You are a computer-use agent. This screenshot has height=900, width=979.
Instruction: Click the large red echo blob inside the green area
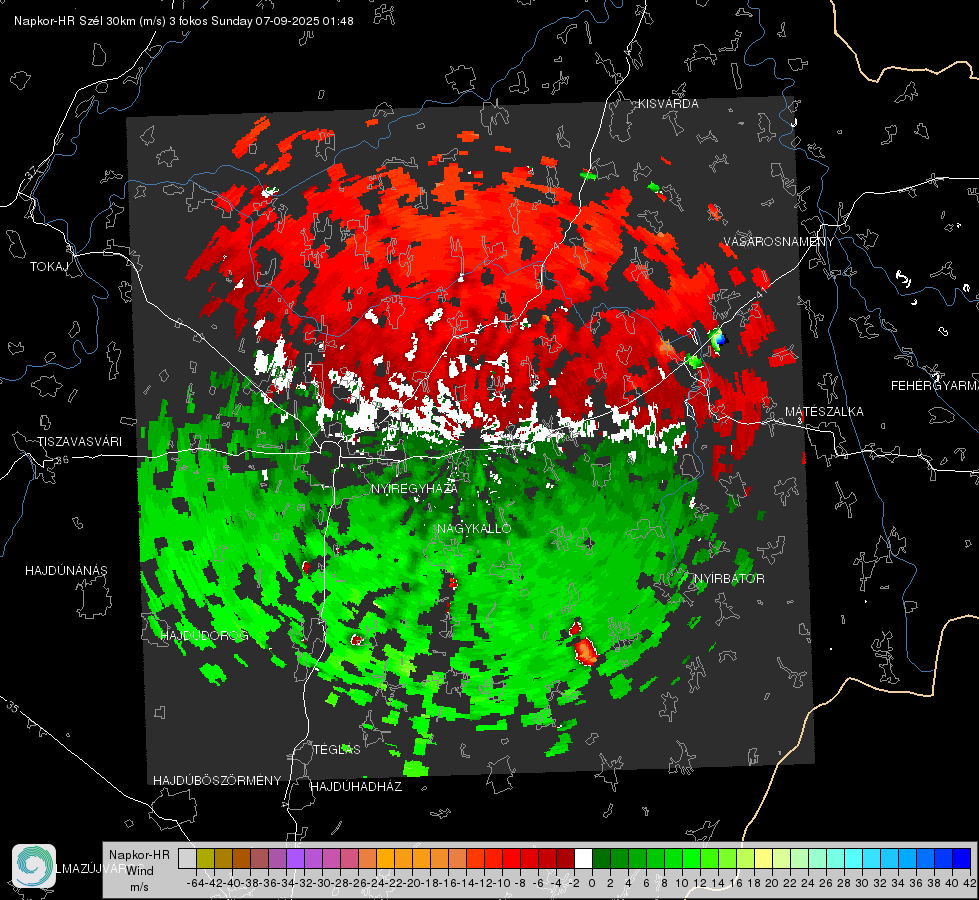(586, 650)
